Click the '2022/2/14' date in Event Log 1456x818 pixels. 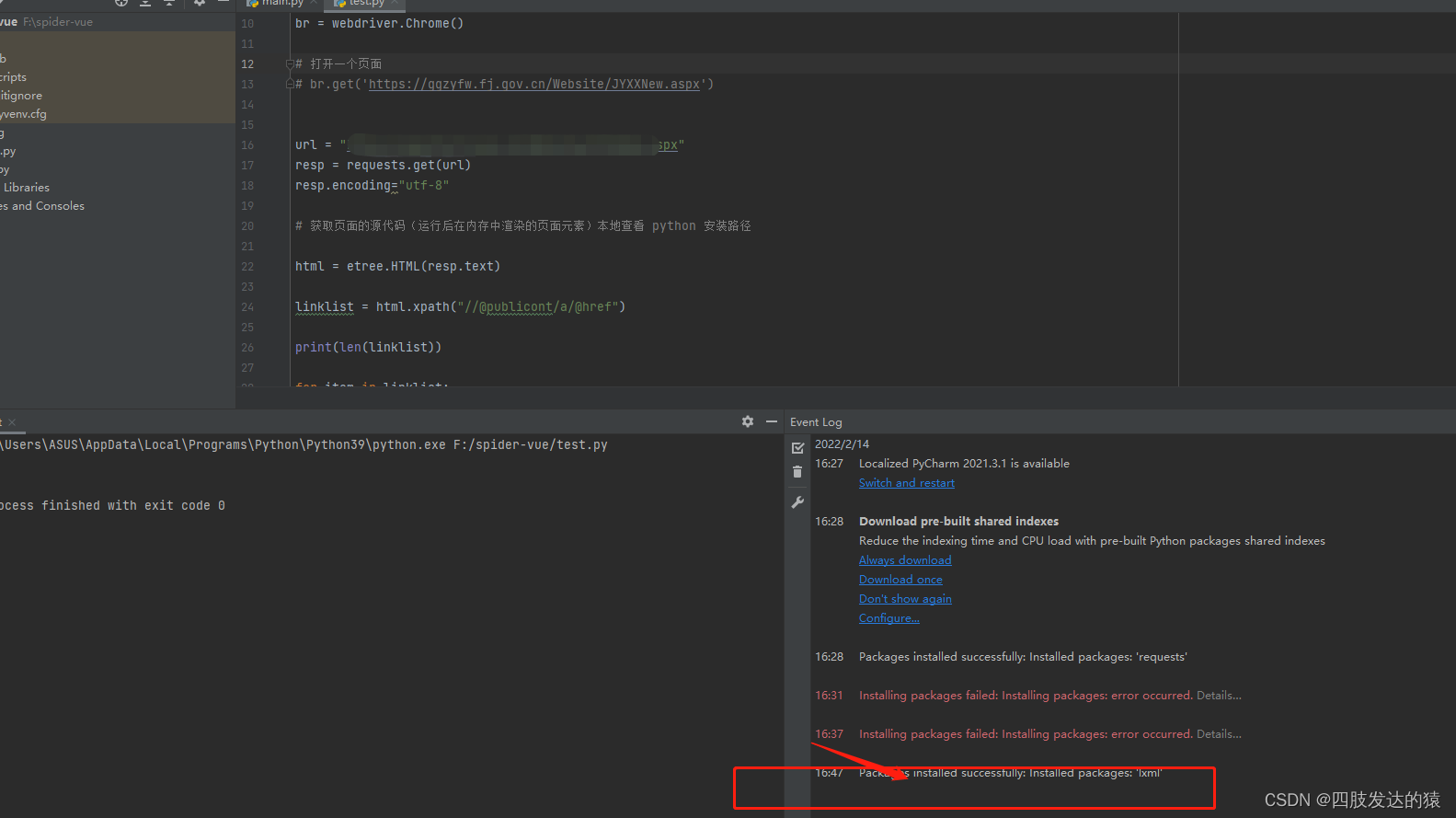click(x=842, y=444)
